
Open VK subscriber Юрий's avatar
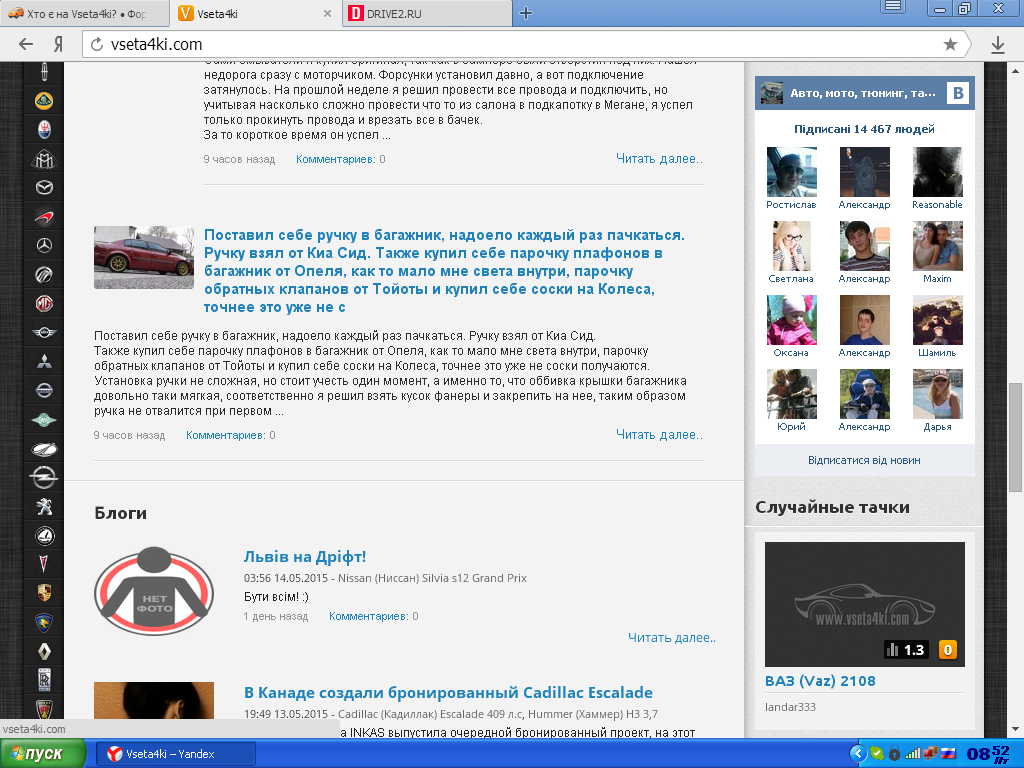(792, 394)
